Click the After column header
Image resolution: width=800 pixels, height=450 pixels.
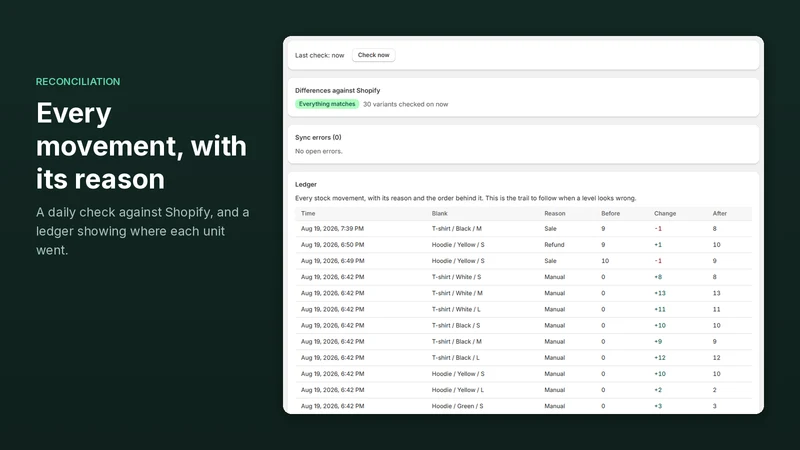[x=719, y=213]
